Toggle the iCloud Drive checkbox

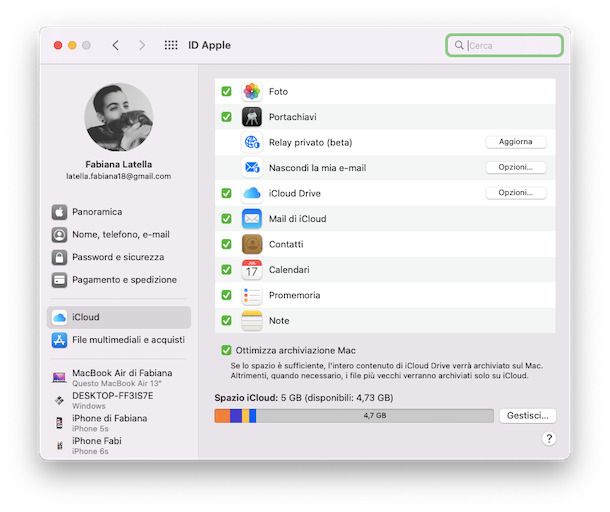(226, 193)
